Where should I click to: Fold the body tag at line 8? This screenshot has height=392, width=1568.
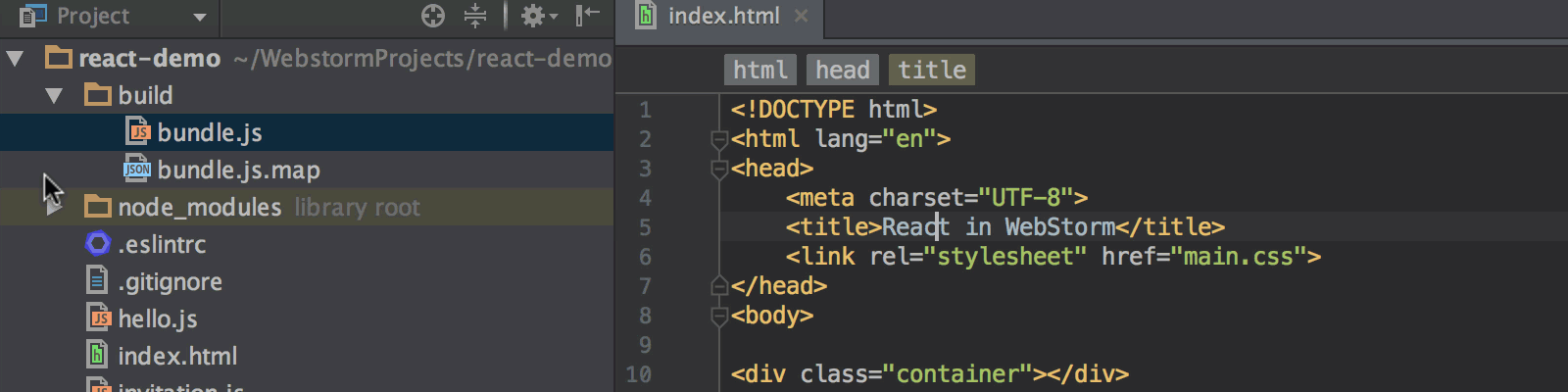[x=719, y=316]
